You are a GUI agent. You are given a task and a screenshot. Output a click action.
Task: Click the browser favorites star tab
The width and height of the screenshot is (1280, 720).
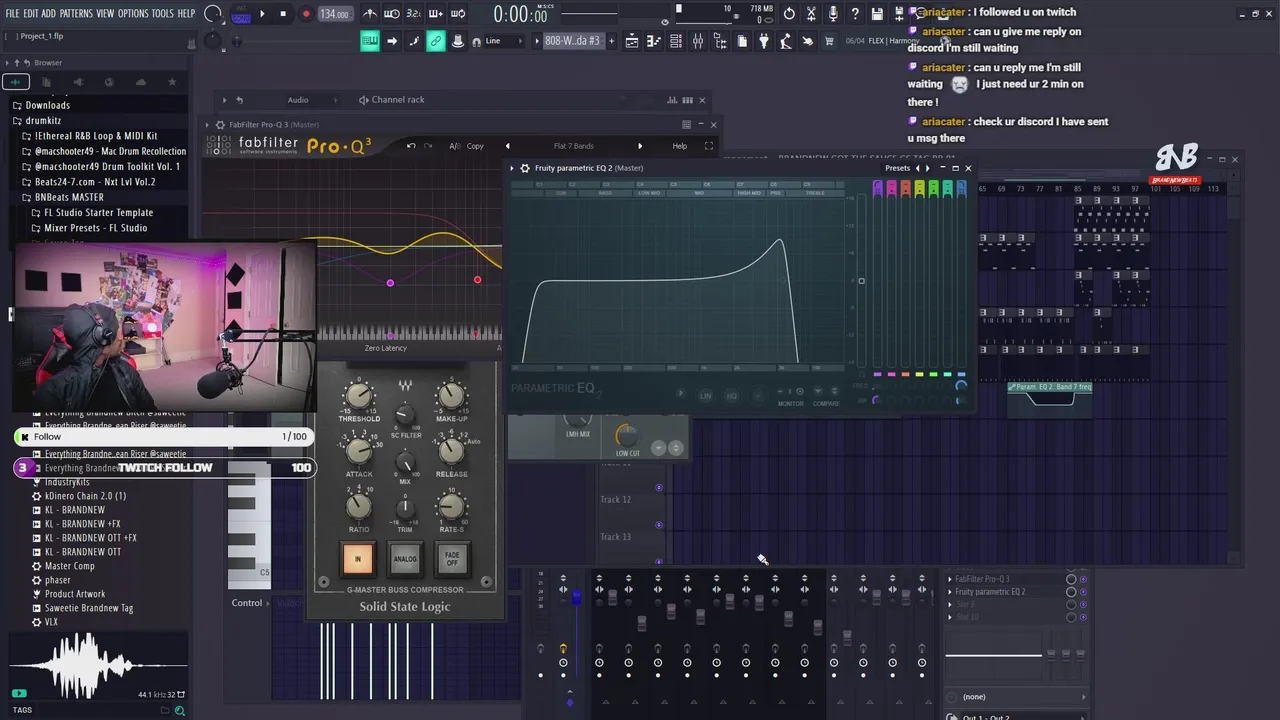(172, 82)
